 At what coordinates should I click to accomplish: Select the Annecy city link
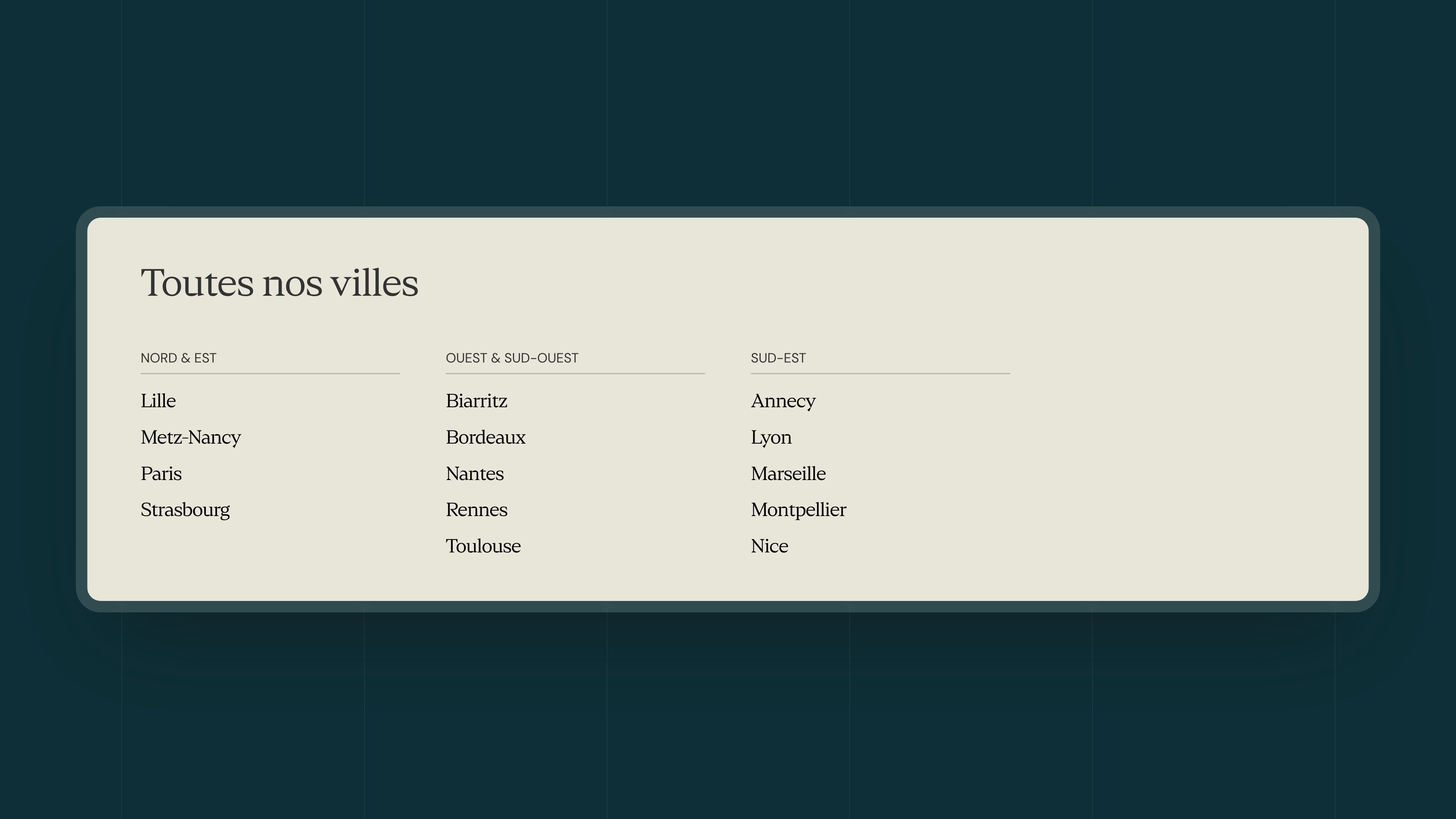click(x=783, y=401)
